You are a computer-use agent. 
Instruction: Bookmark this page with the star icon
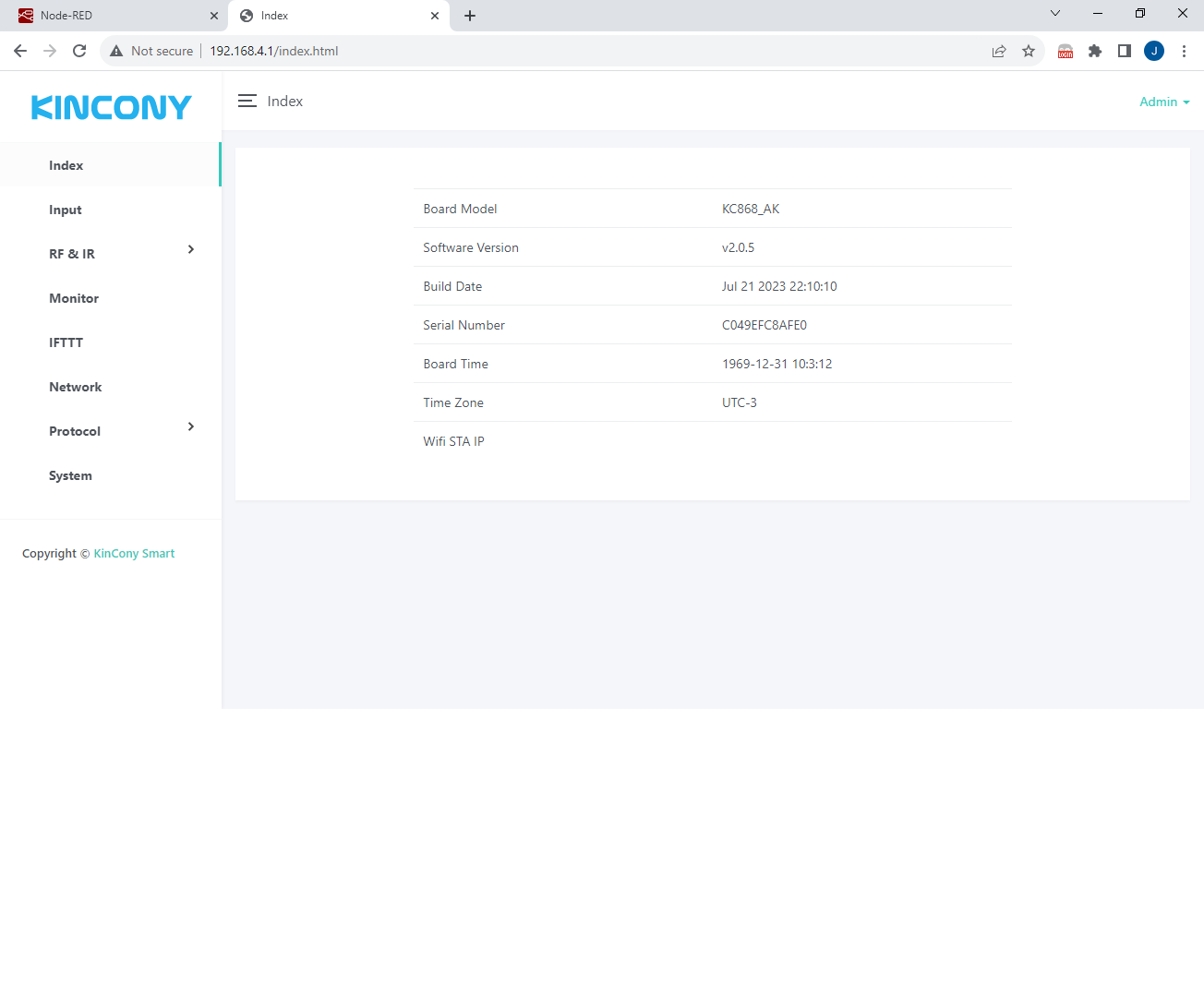pyautogui.click(x=1029, y=51)
